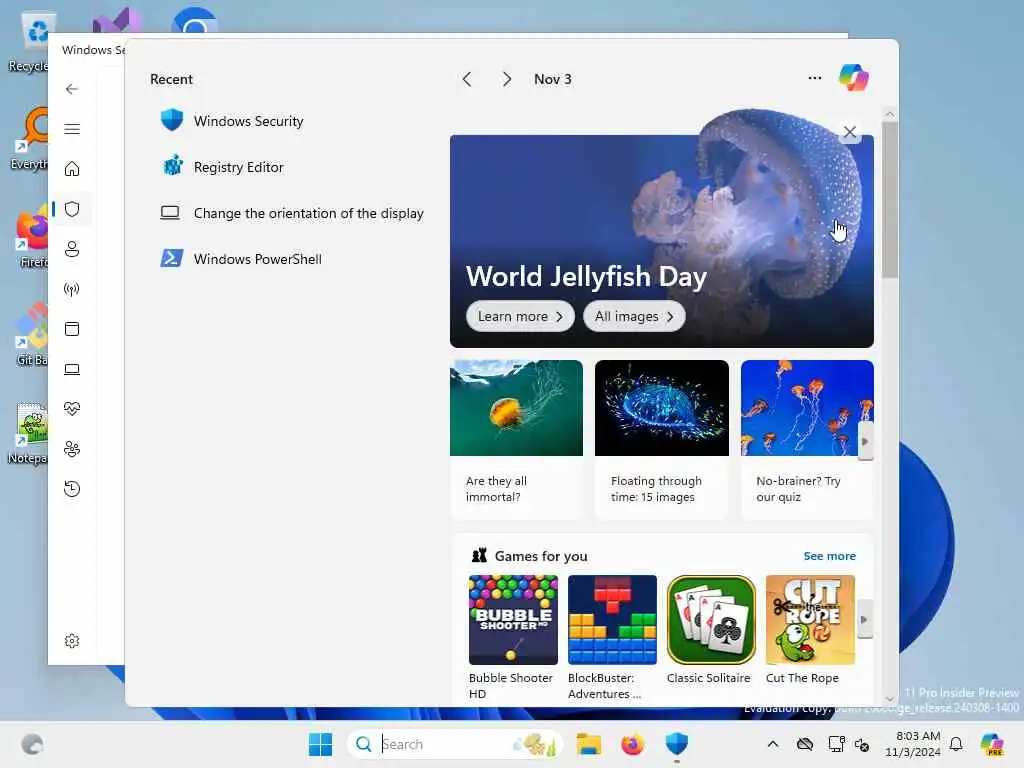Click back arrow in Windows Security window
This screenshot has height=768, width=1024.
point(72,89)
